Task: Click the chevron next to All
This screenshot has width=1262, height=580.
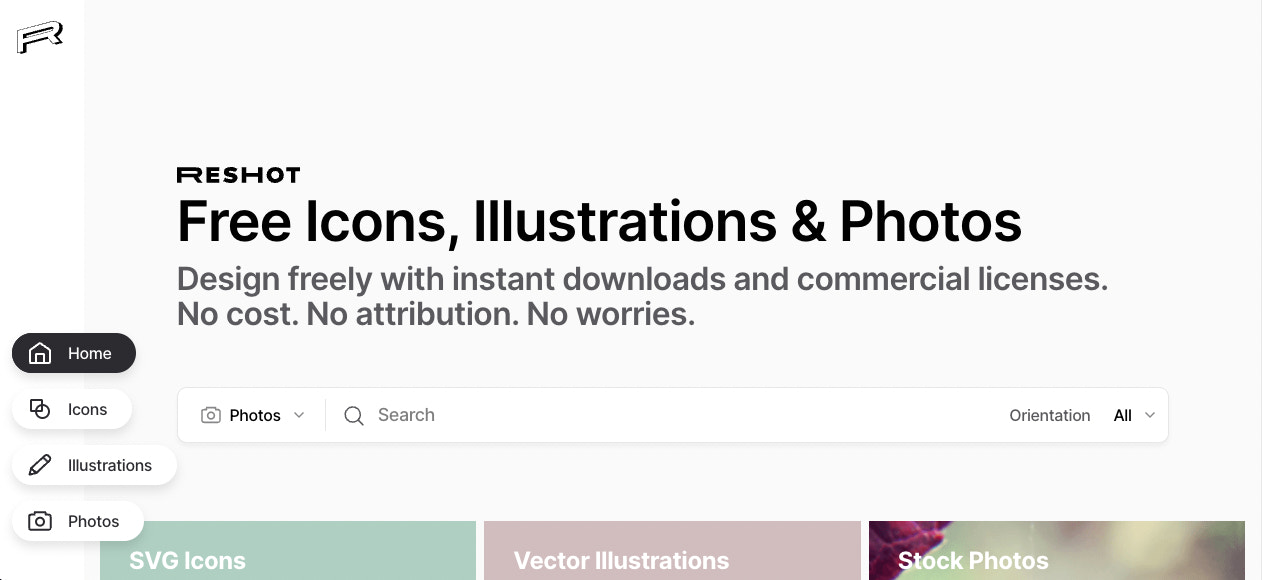Action: pyautogui.click(x=1150, y=415)
